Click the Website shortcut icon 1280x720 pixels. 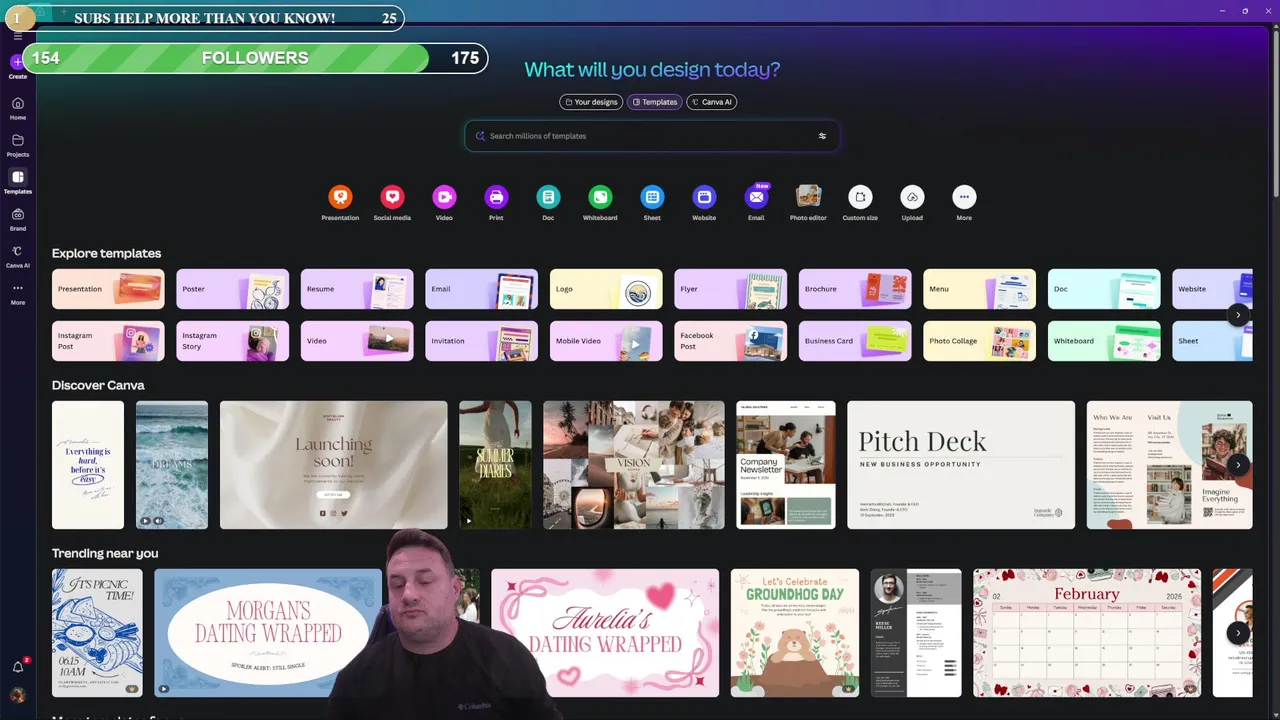pyautogui.click(x=704, y=197)
